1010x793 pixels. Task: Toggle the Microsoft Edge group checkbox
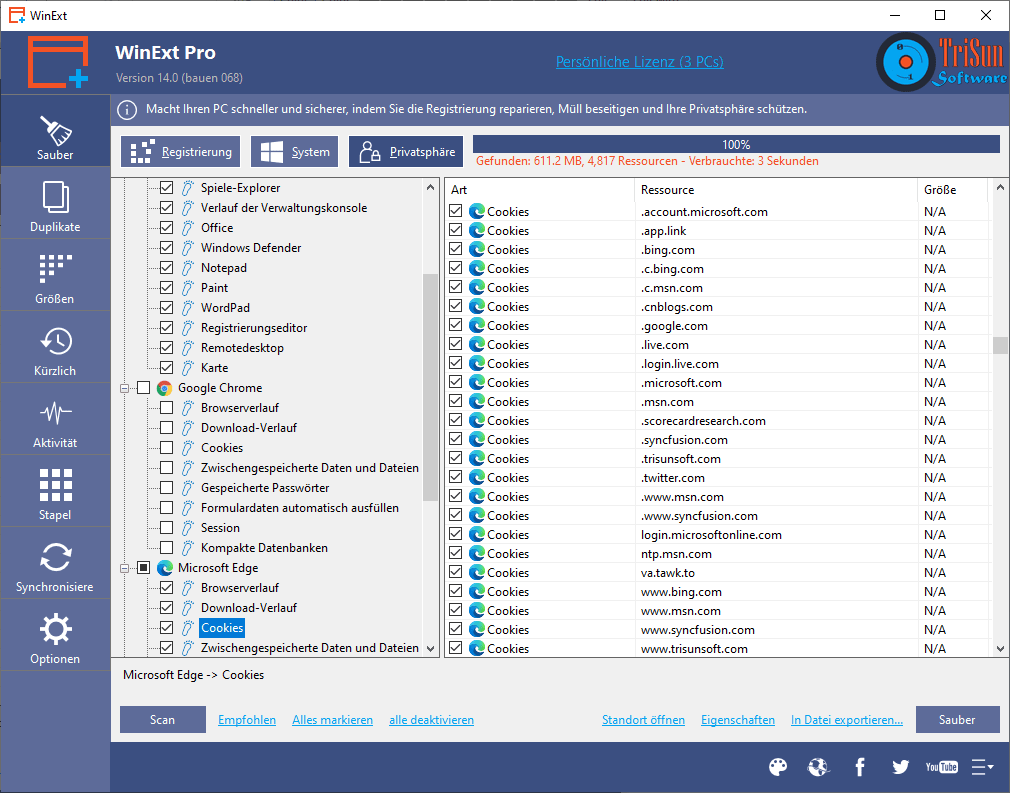[143, 568]
